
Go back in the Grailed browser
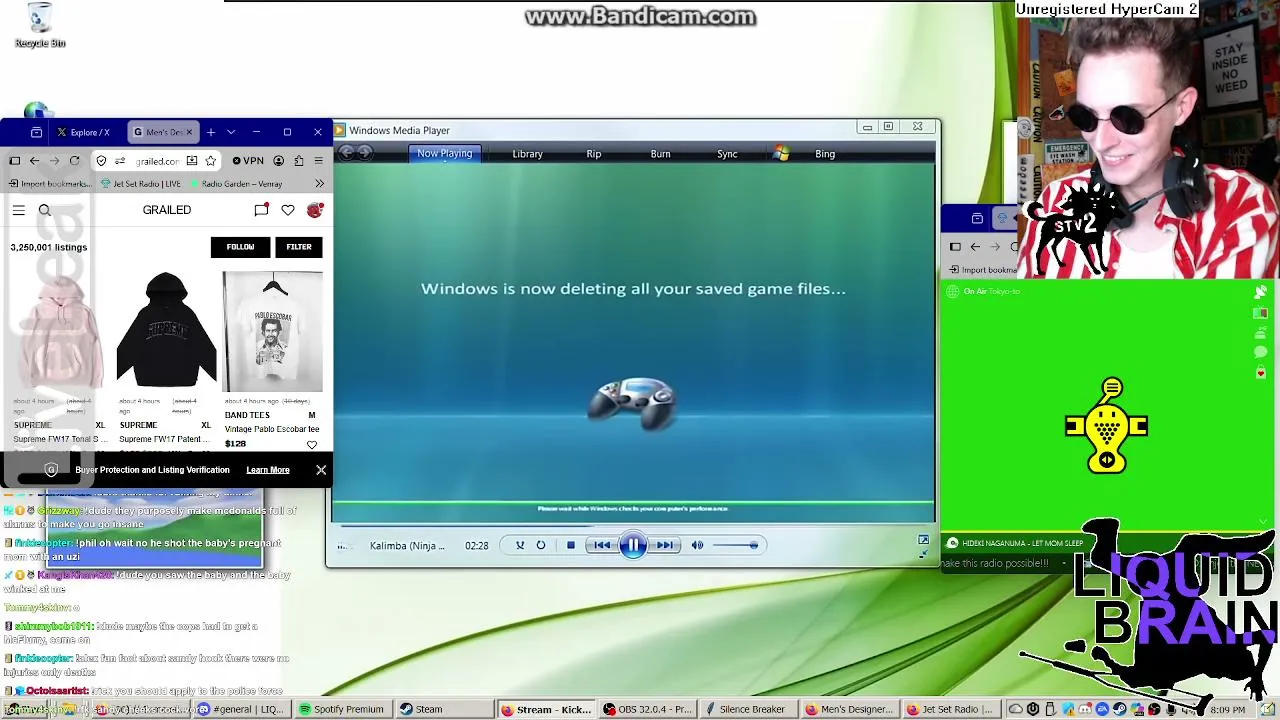click(x=34, y=161)
